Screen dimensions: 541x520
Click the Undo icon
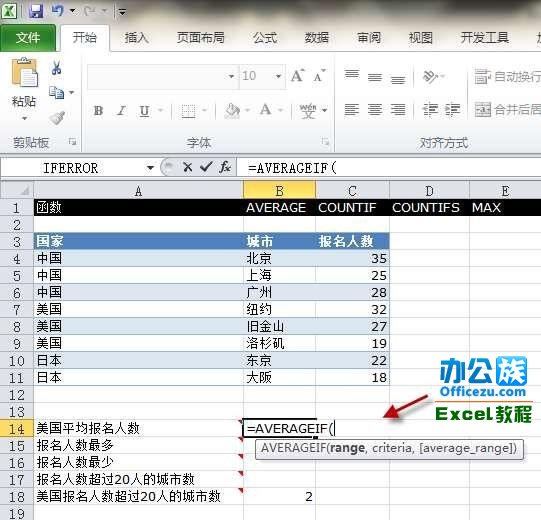(x=58, y=11)
